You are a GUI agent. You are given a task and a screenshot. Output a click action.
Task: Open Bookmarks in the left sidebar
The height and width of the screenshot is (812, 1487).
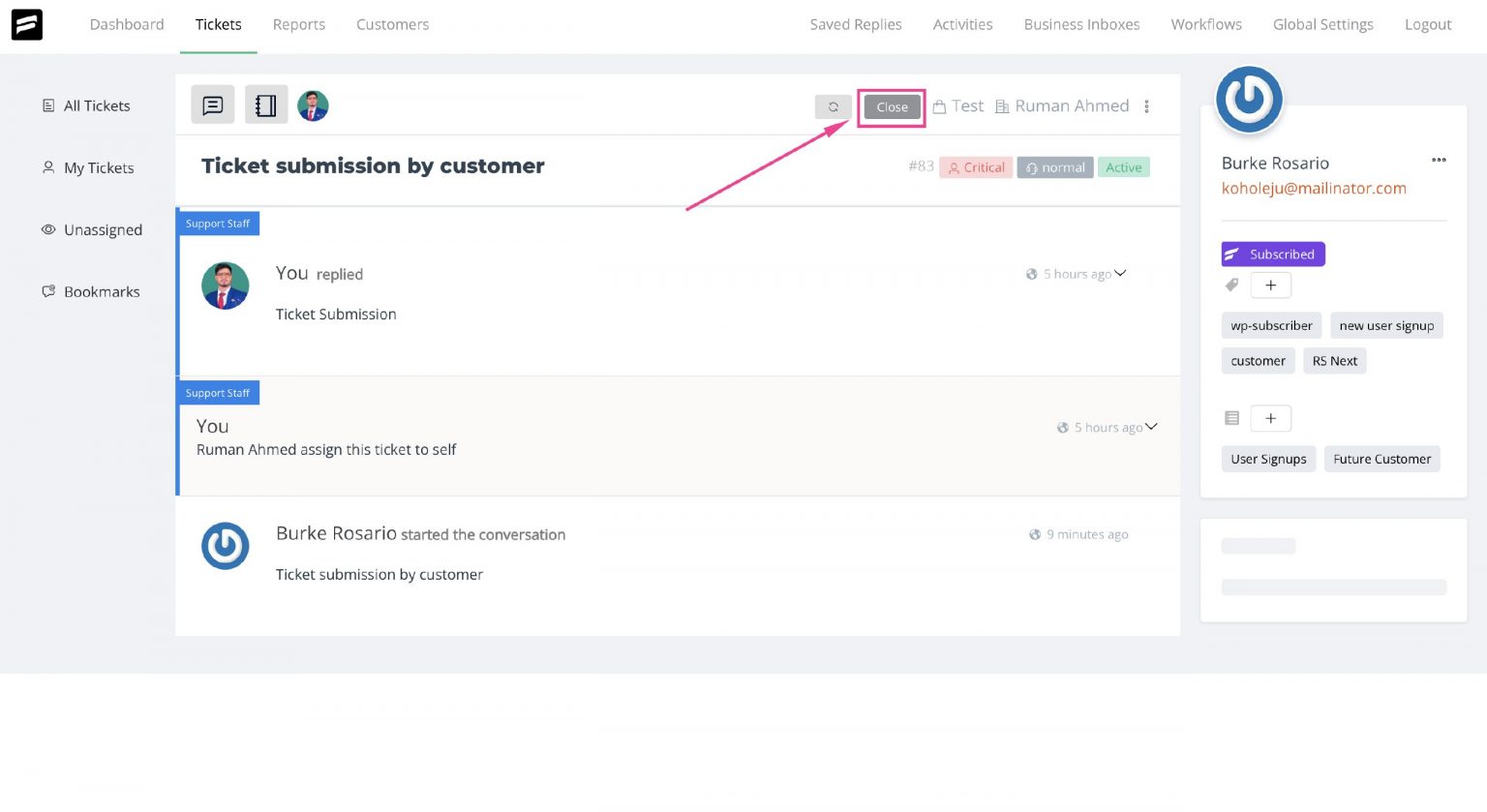102,291
